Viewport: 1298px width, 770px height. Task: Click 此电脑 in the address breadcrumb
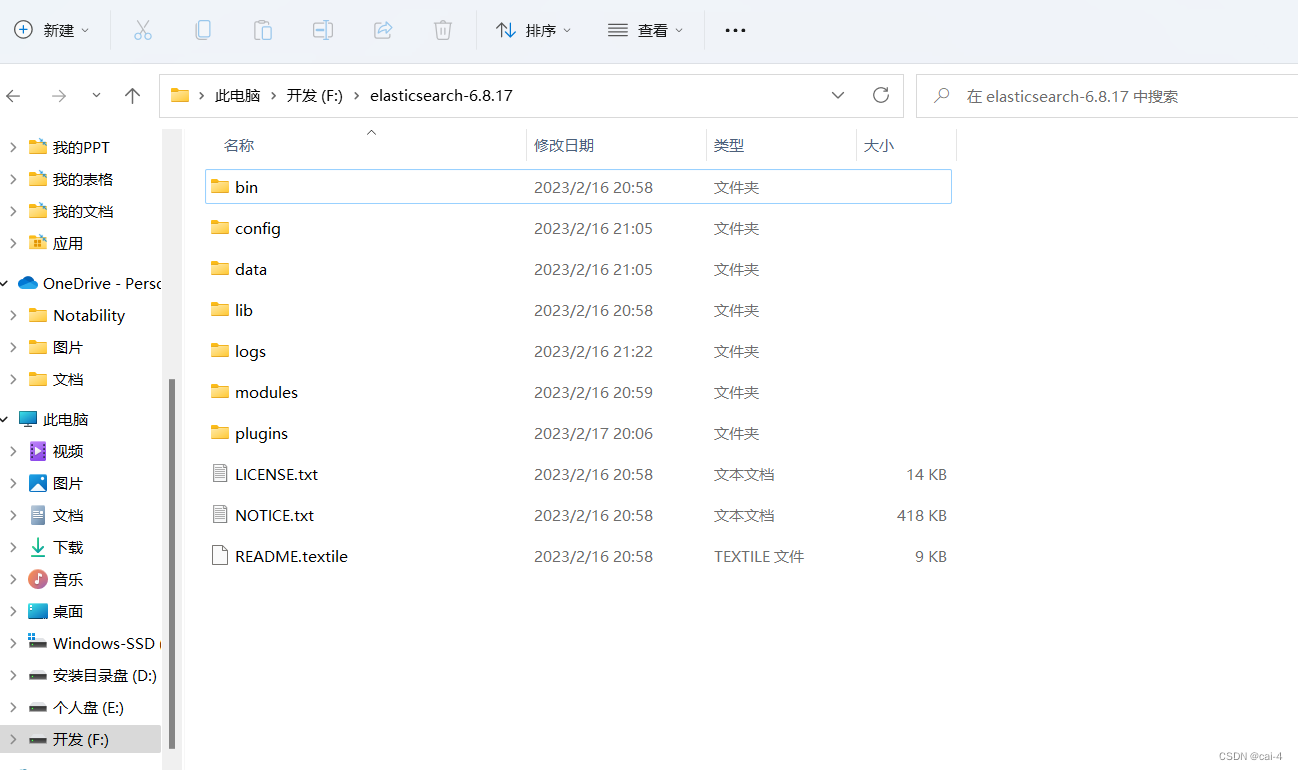tap(237, 96)
